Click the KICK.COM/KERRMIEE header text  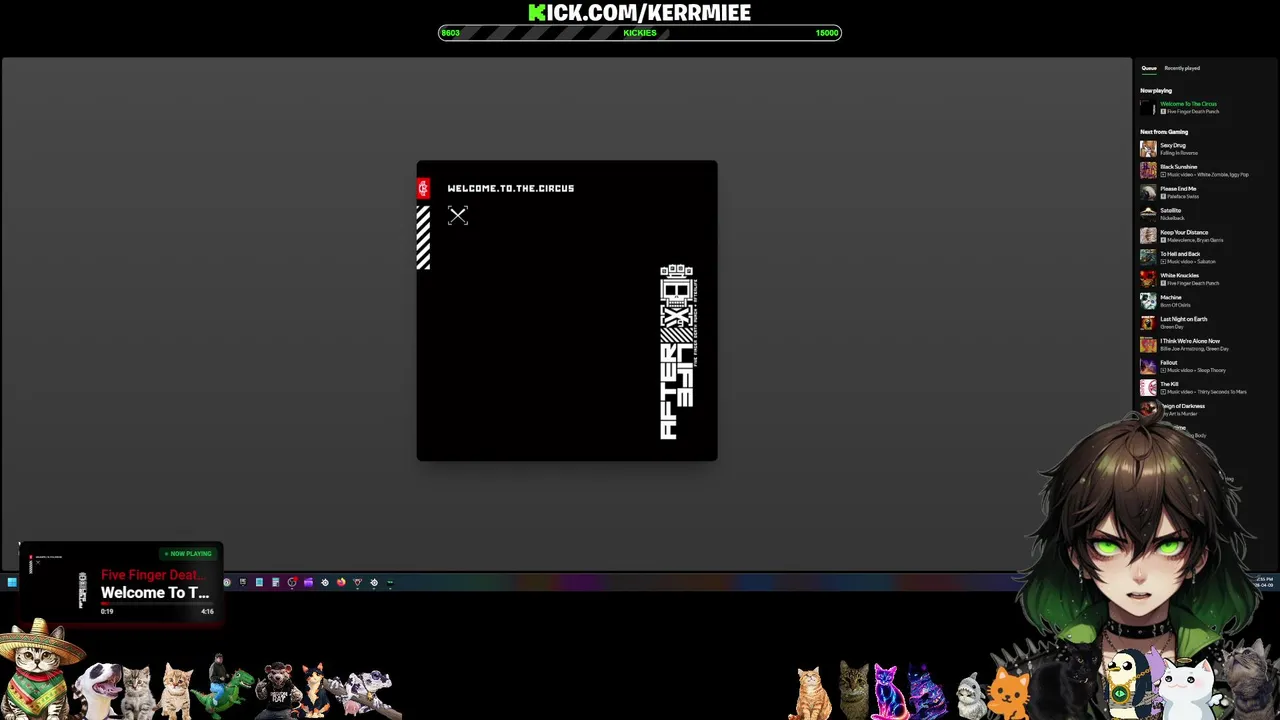[640, 12]
